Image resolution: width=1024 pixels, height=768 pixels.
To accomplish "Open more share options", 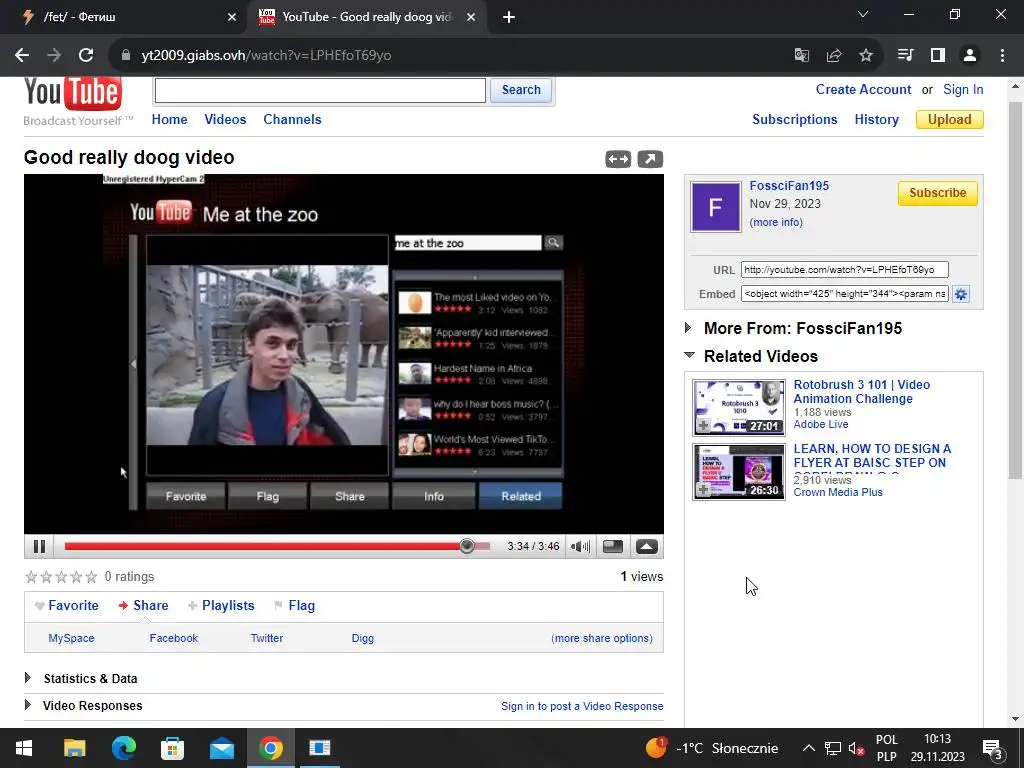I will pyautogui.click(x=602, y=638).
